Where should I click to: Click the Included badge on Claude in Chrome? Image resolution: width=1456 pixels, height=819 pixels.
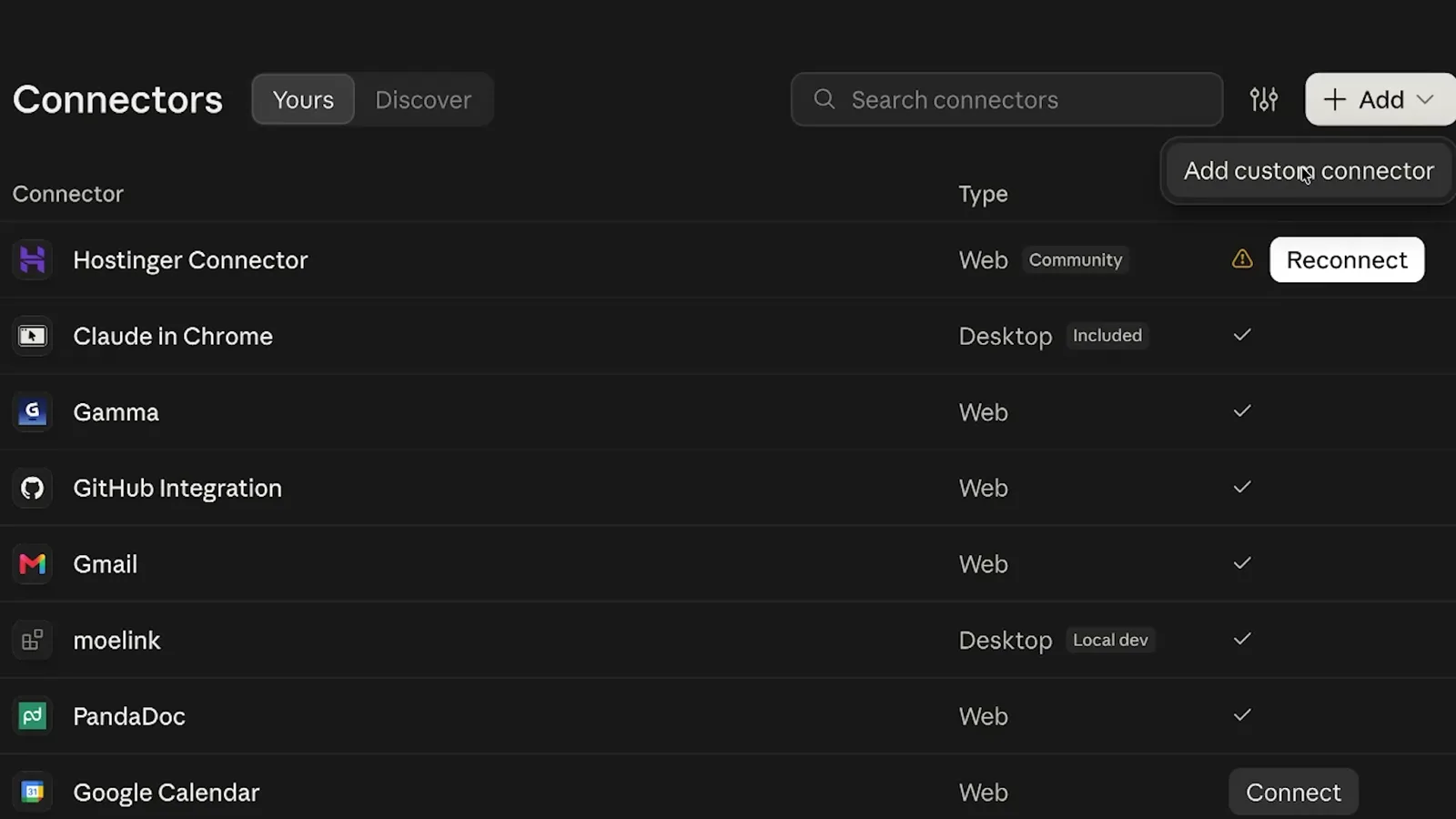point(1107,336)
